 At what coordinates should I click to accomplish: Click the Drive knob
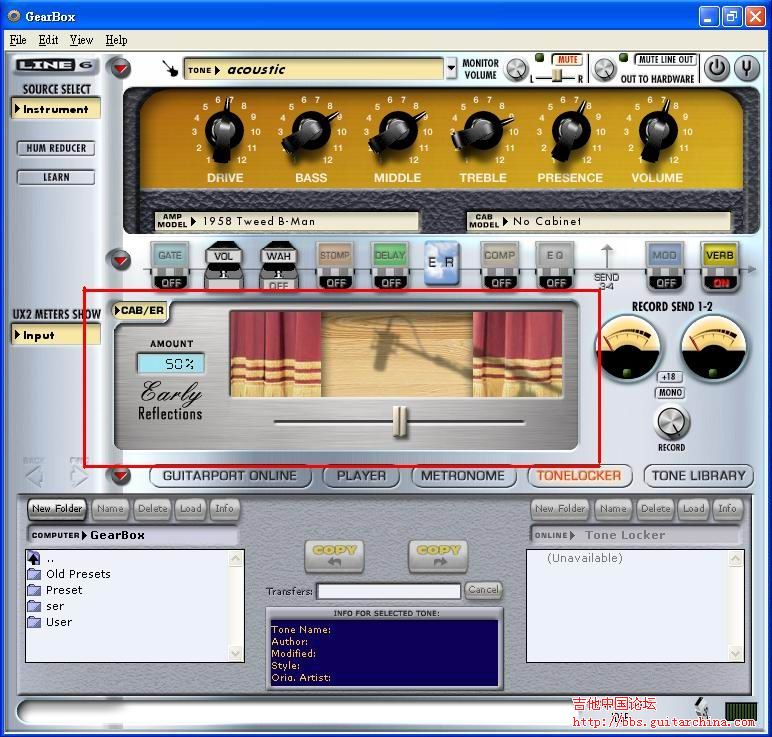pos(225,131)
